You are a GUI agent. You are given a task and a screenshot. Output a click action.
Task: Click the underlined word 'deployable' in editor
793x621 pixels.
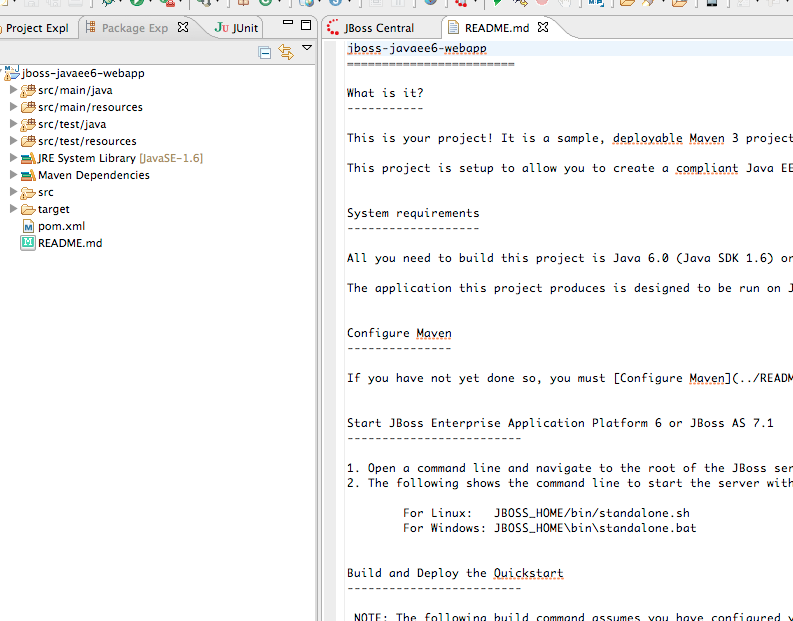pos(647,139)
